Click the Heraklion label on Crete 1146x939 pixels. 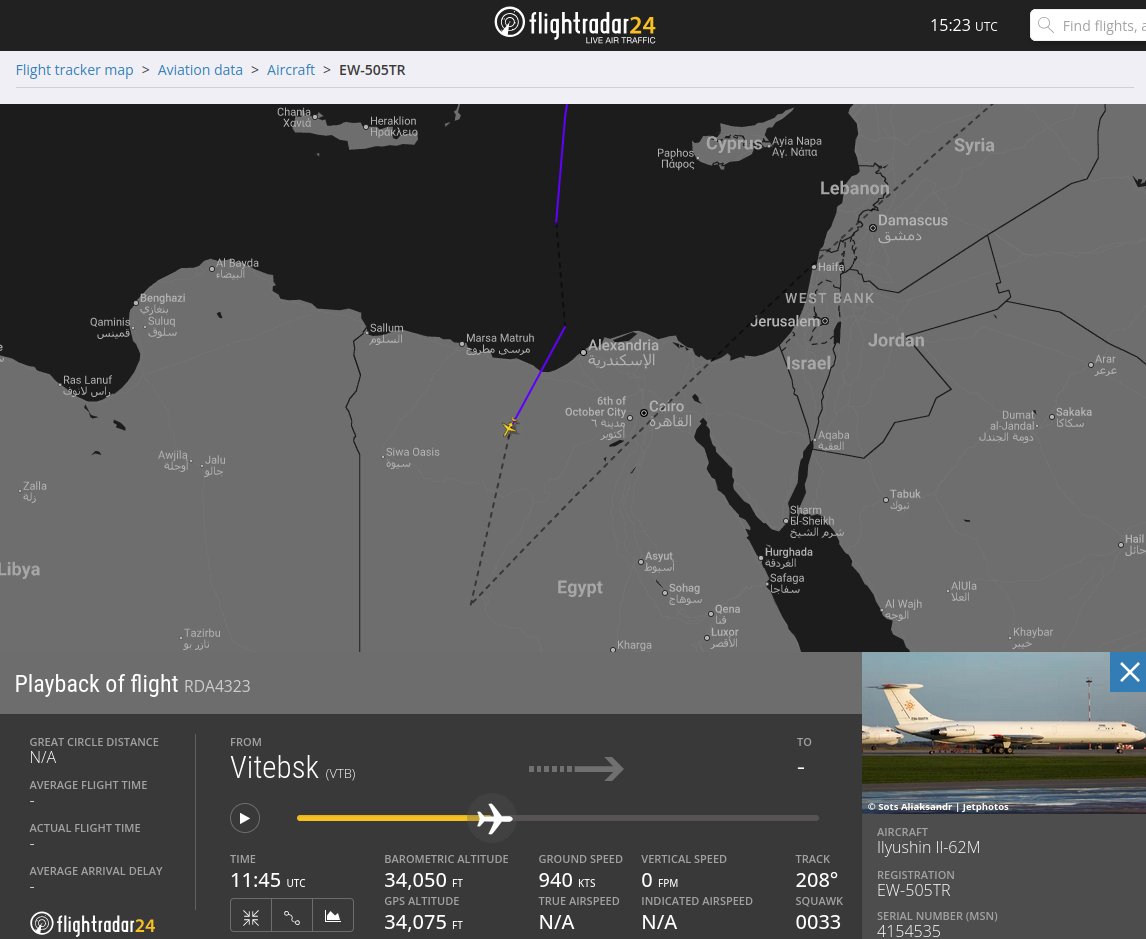coord(393,126)
